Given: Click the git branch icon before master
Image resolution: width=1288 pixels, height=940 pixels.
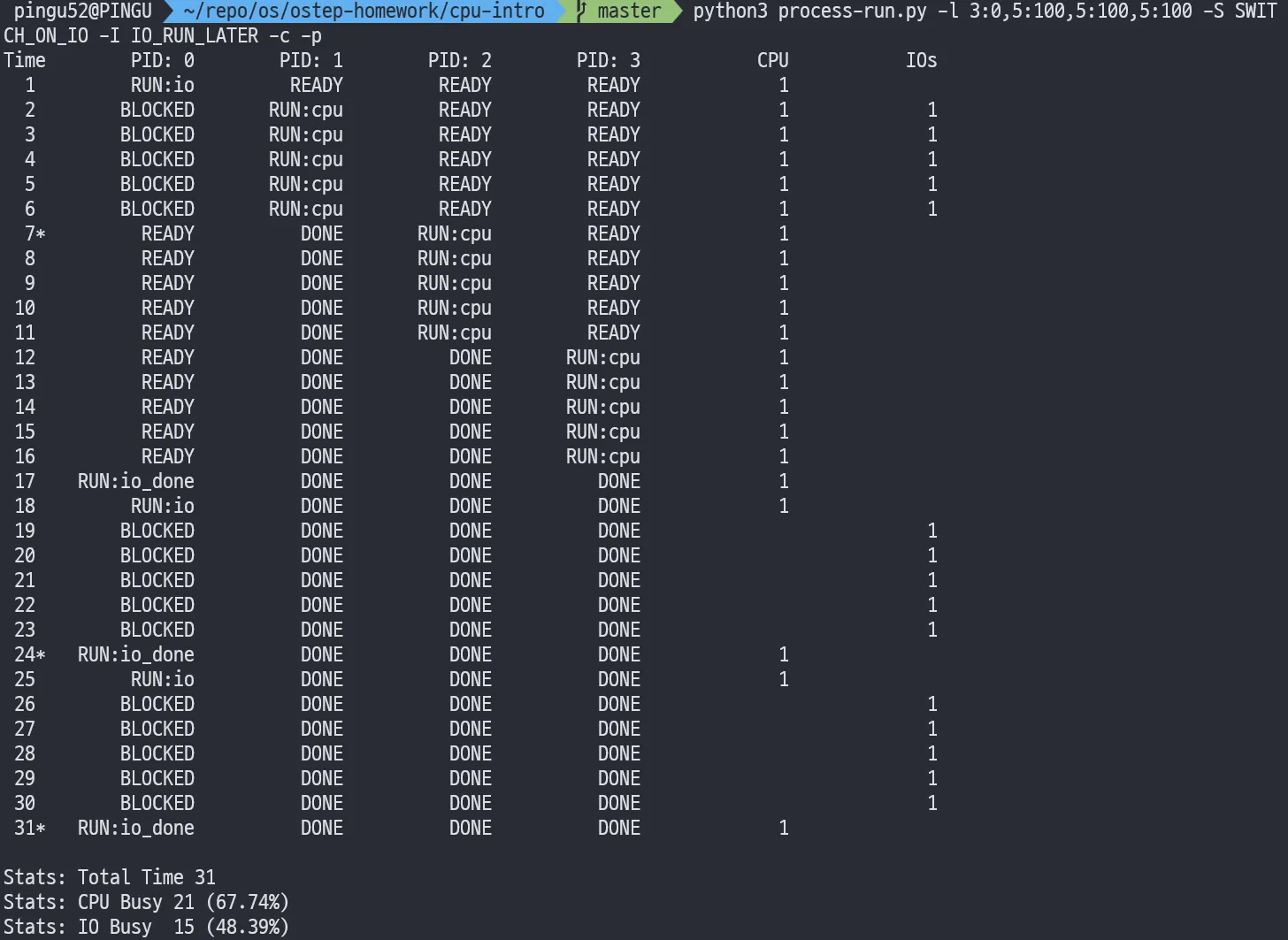Looking at the screenshot, I should click(580, 11).
